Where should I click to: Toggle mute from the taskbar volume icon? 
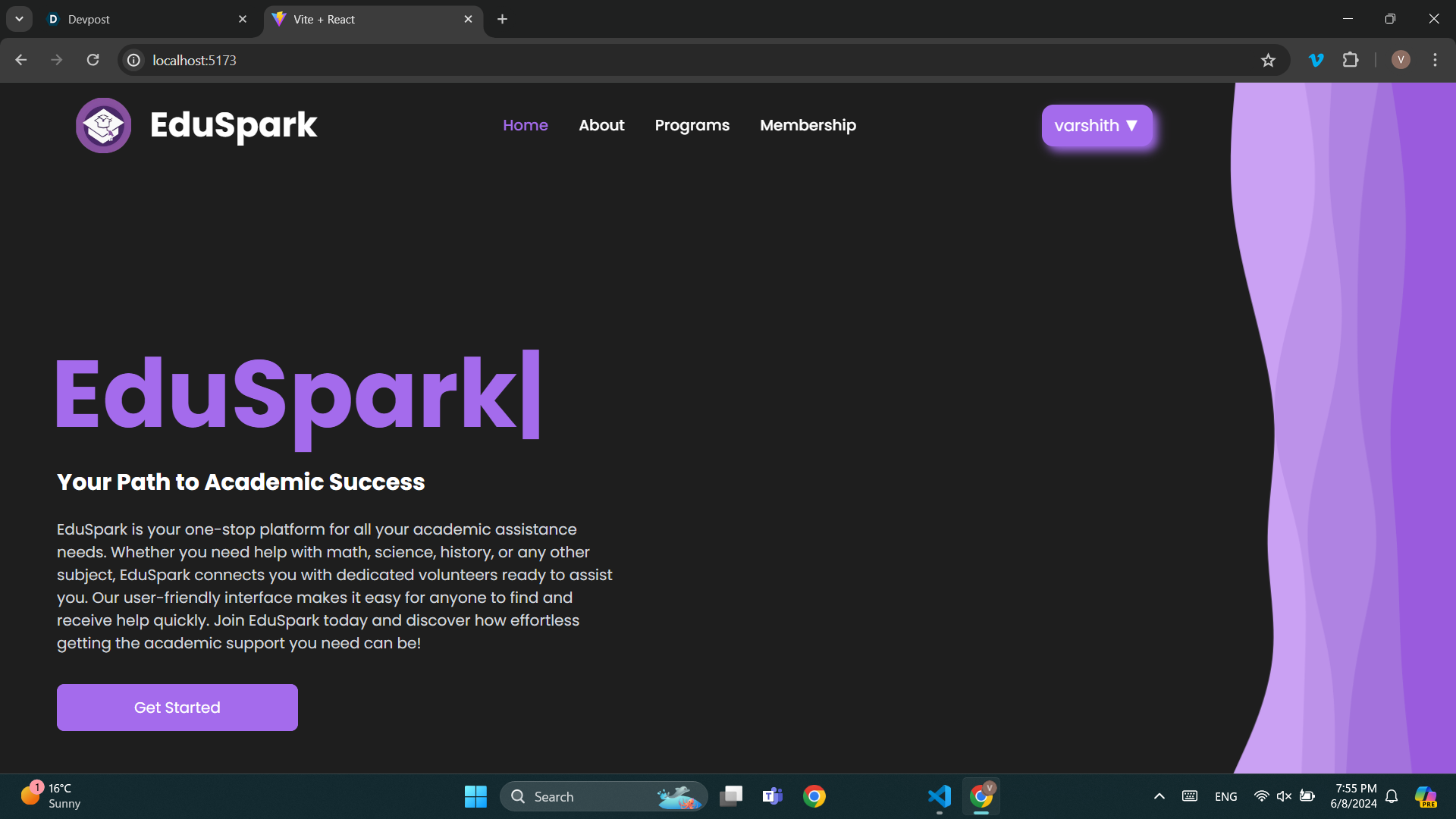[x=1284, y=796]
